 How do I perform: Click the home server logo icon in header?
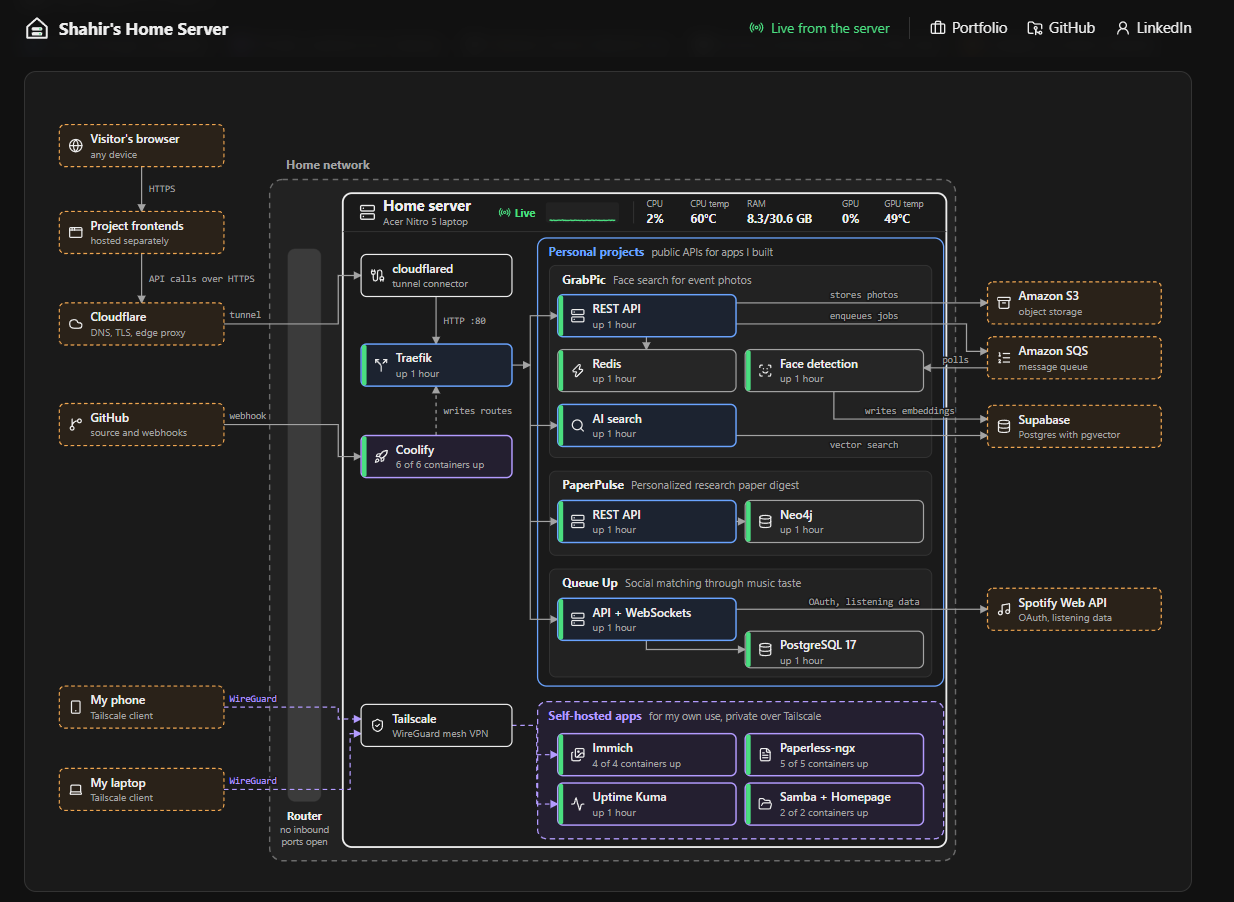coord(37,29)
